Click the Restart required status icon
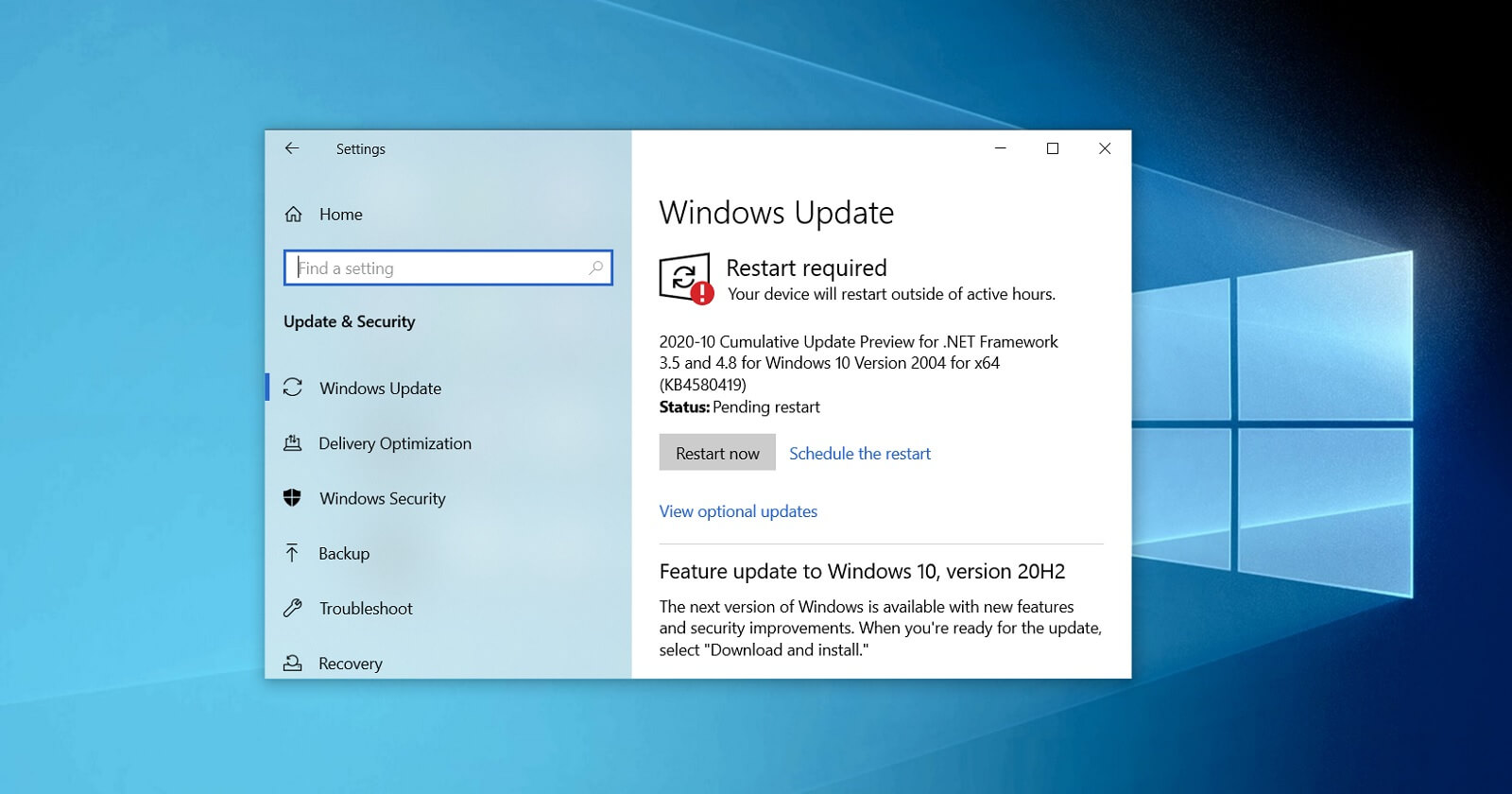1512x794 pixels. [x=685, y=278]
